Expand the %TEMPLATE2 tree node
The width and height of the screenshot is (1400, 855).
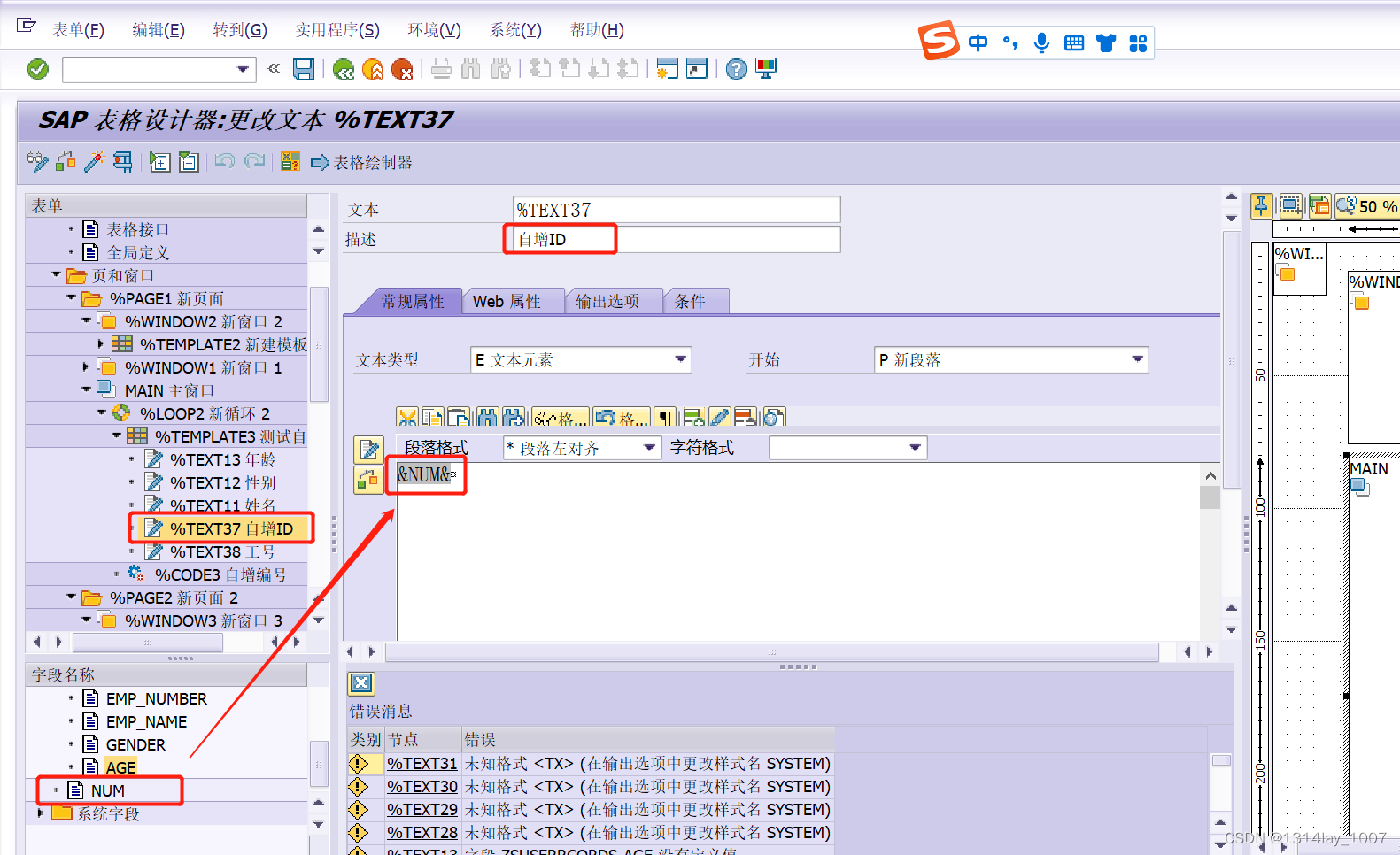click(100, 344)
